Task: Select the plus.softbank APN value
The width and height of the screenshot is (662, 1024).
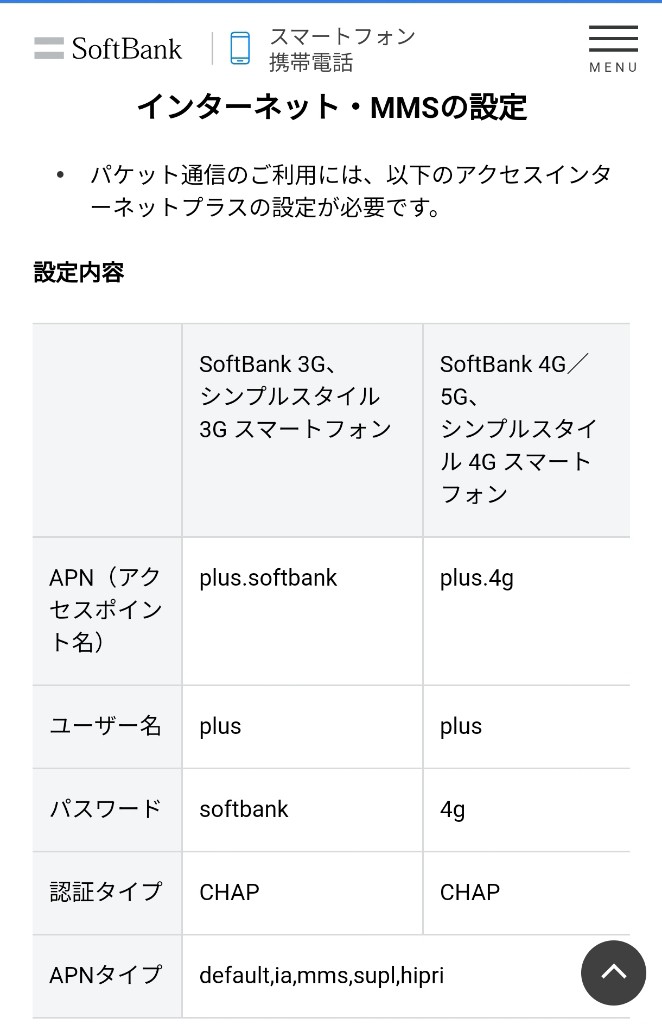Action: (x=268, y=578)
